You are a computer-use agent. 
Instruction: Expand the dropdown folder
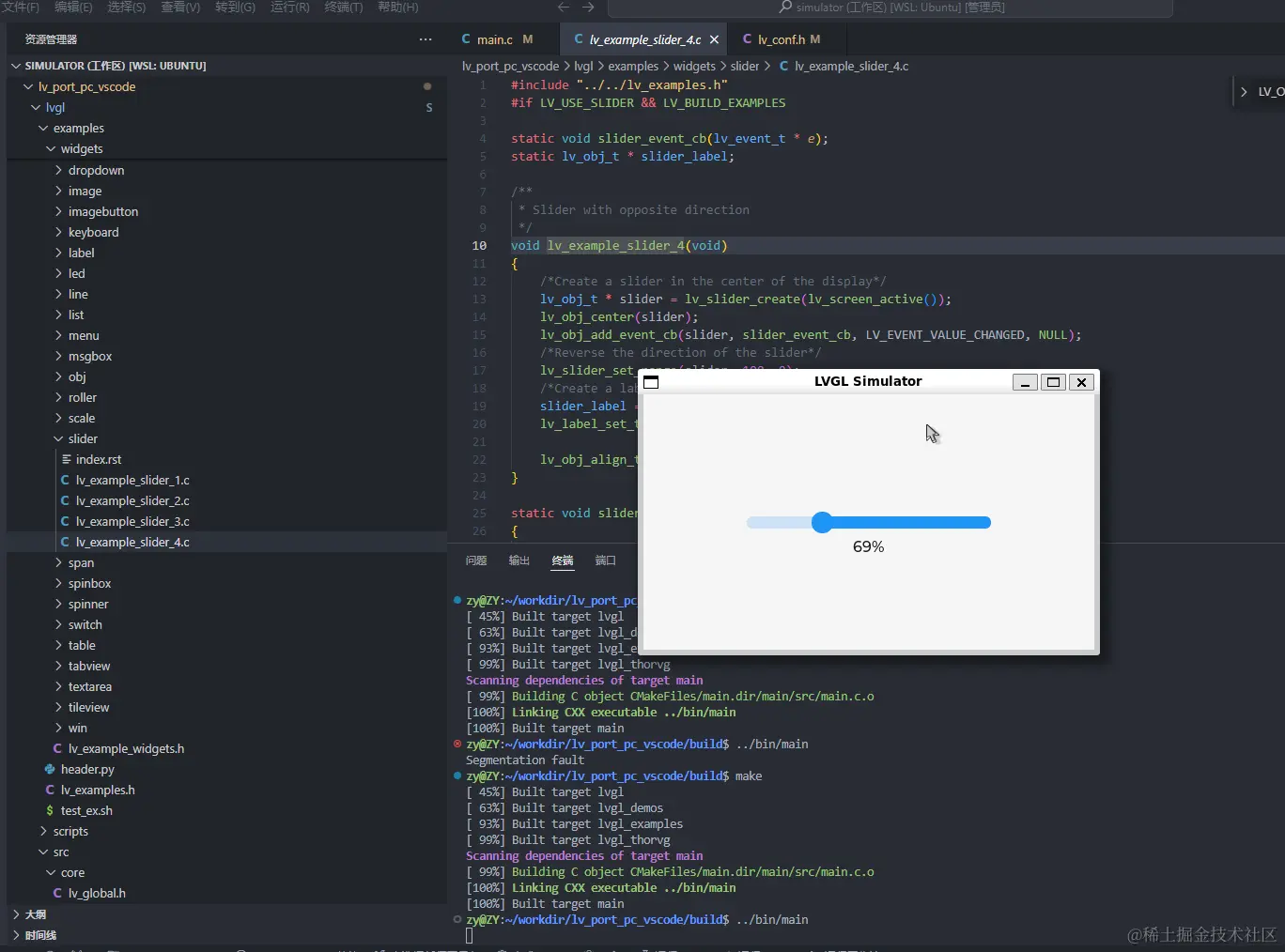click(58, 170)
